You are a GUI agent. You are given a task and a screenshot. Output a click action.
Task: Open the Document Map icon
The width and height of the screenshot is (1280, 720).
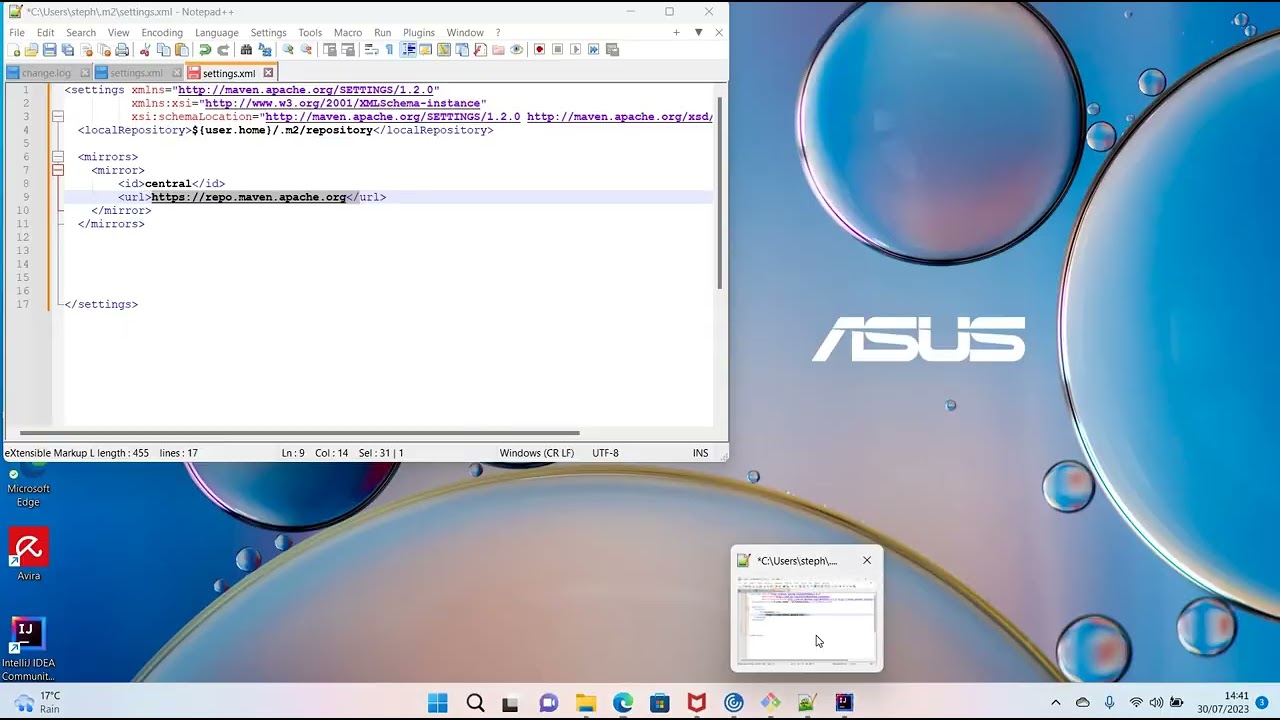pos(443,49)
